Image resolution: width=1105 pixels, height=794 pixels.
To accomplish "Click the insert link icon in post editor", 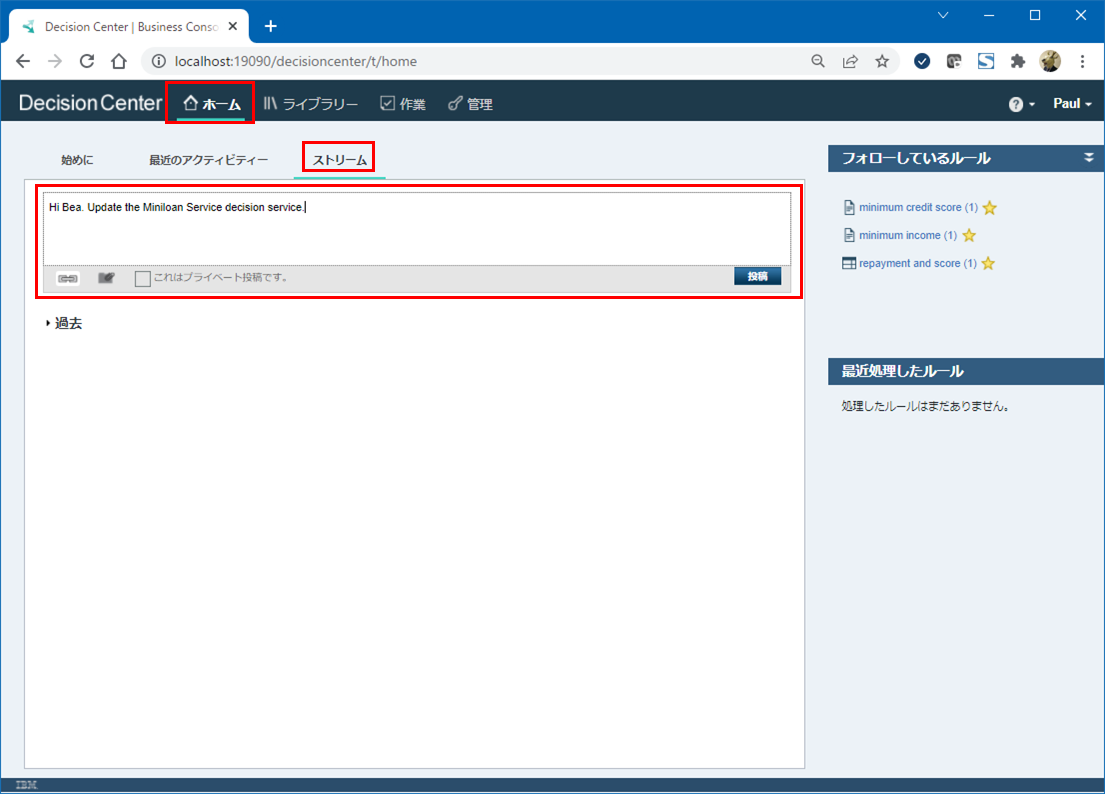I will [68, 278].
